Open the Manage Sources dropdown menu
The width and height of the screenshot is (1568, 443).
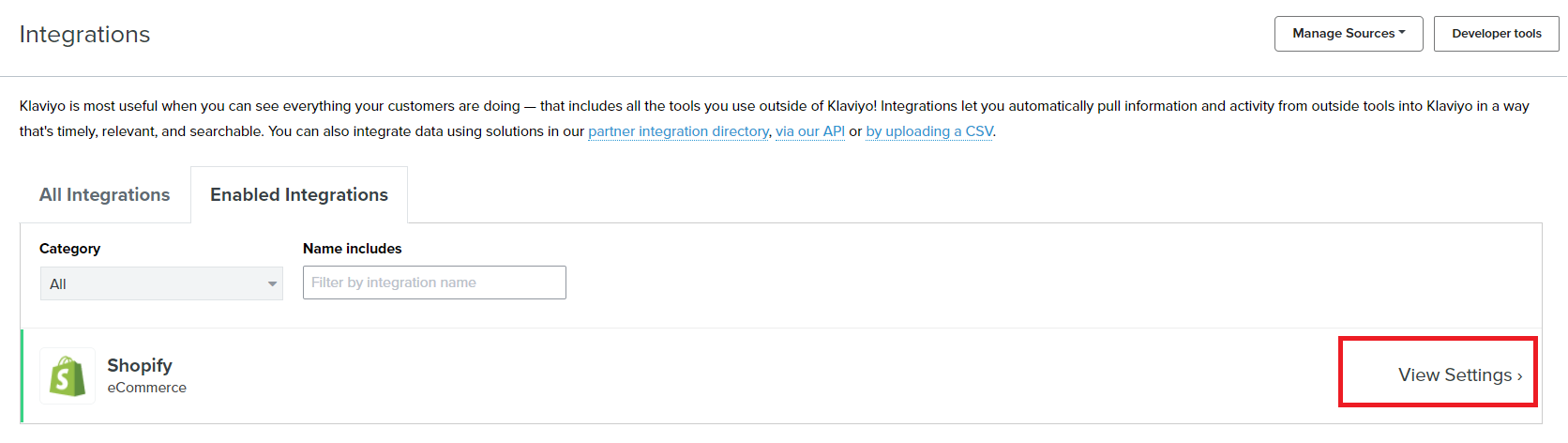pos(1349,34)
